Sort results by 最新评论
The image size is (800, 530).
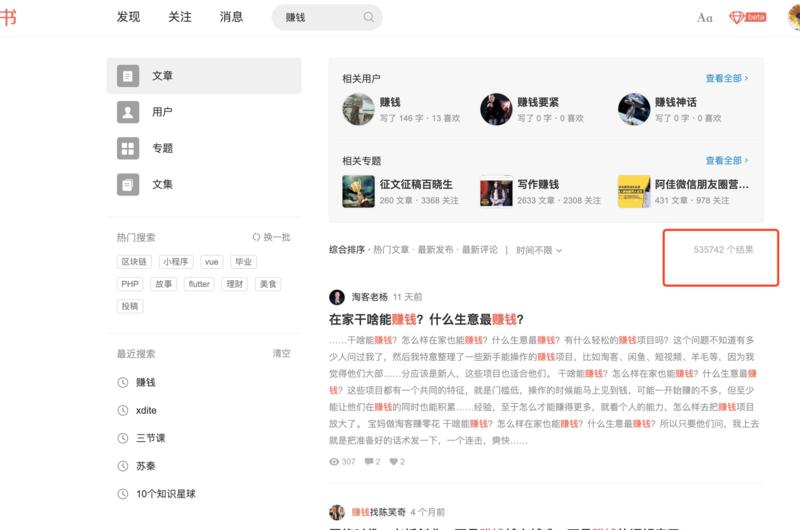point(480,250)
